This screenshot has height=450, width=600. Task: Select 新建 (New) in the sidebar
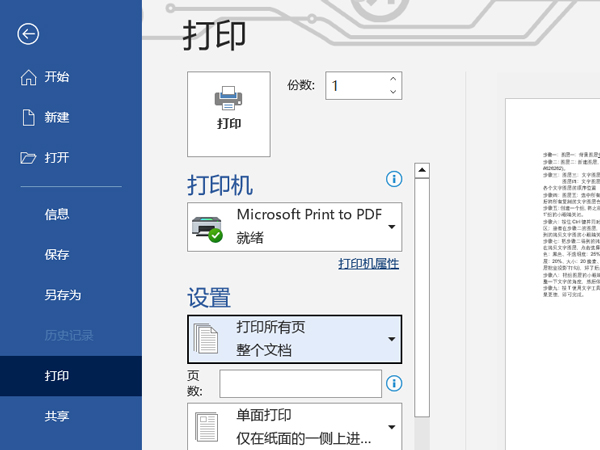(x=57, y=117)
